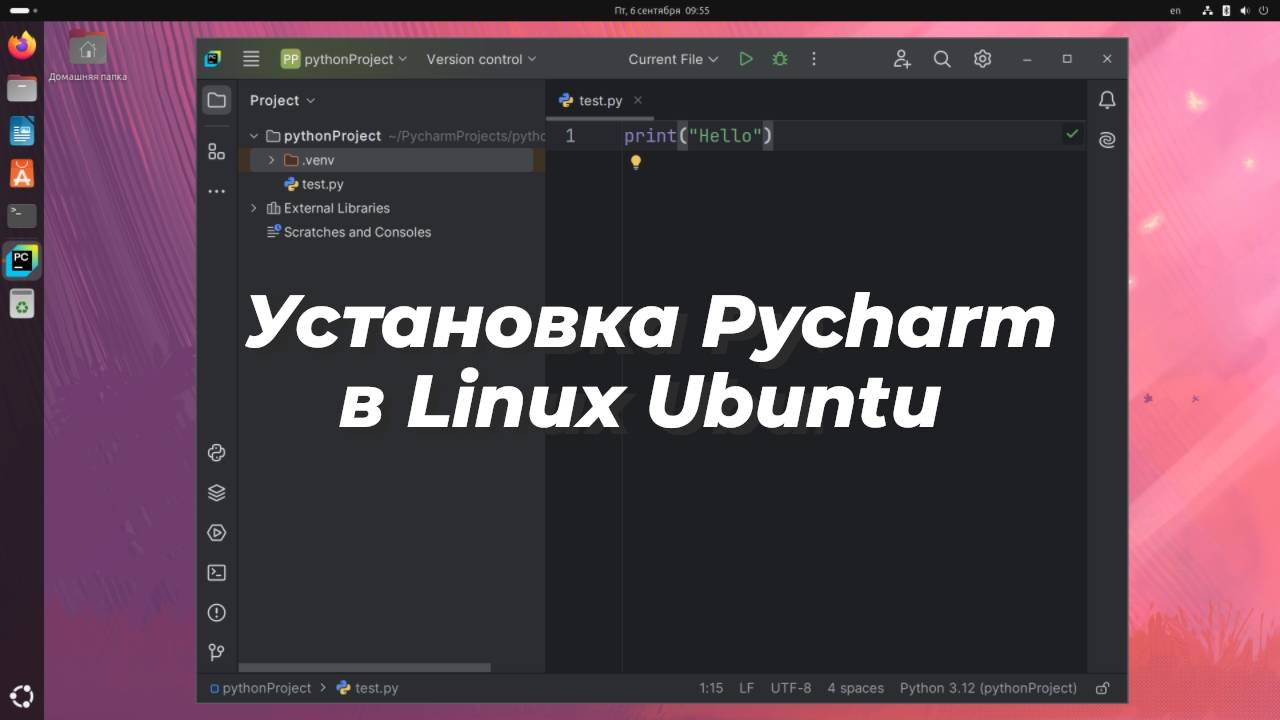Viewport: 1280px width, 720px height.
Task: Change the 4 spaces indent setting
Action: pyautogui.click(x=856, y=688)
